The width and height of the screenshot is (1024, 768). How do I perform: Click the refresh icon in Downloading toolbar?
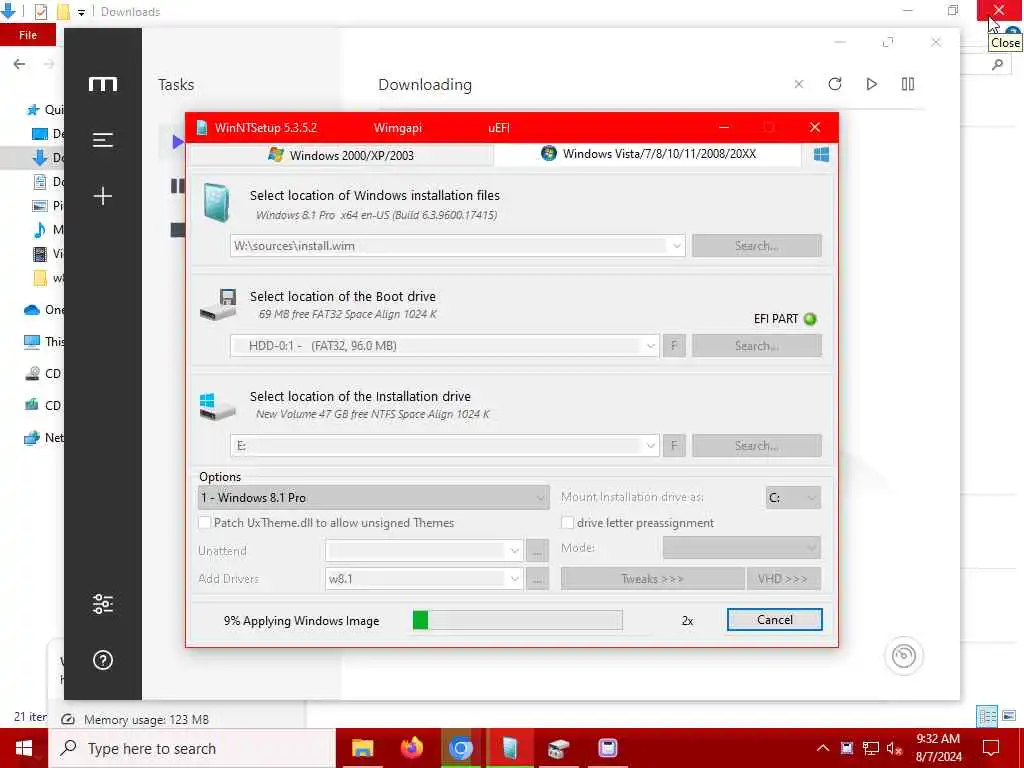tap(835, 84)
